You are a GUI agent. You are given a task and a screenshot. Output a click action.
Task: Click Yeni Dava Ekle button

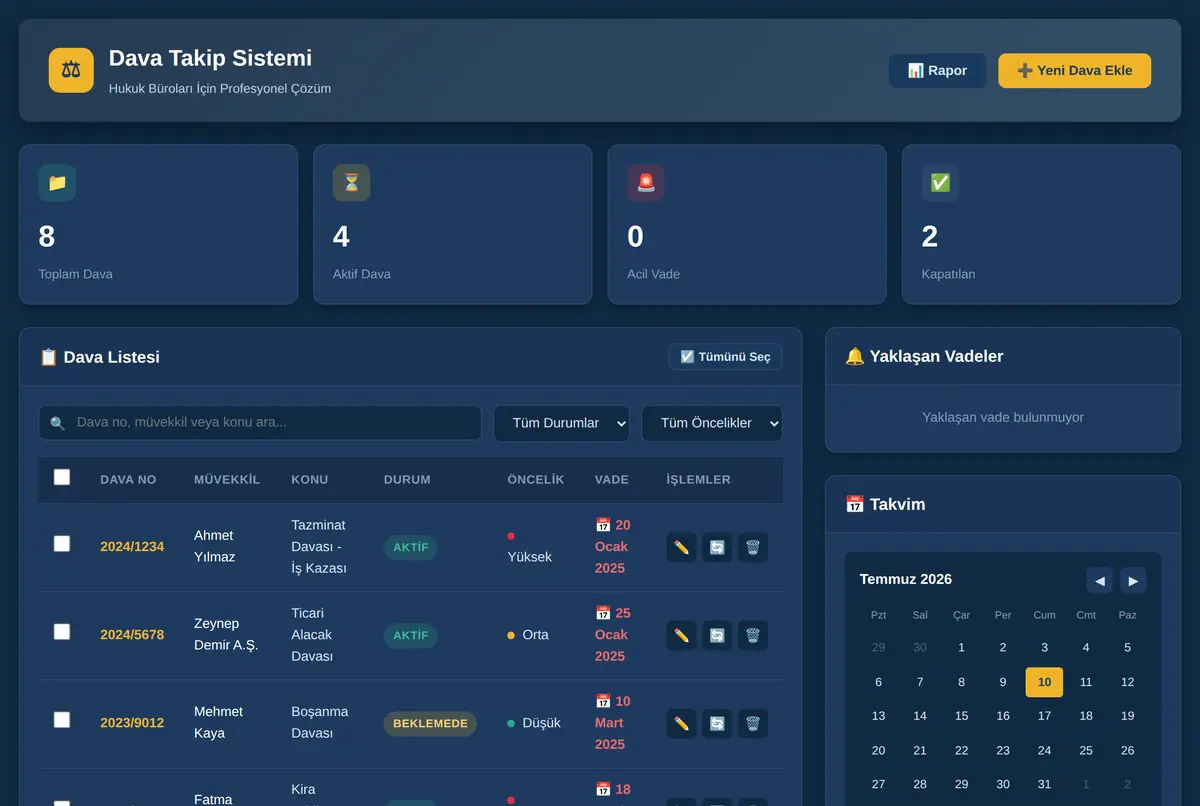(1075, 71)
